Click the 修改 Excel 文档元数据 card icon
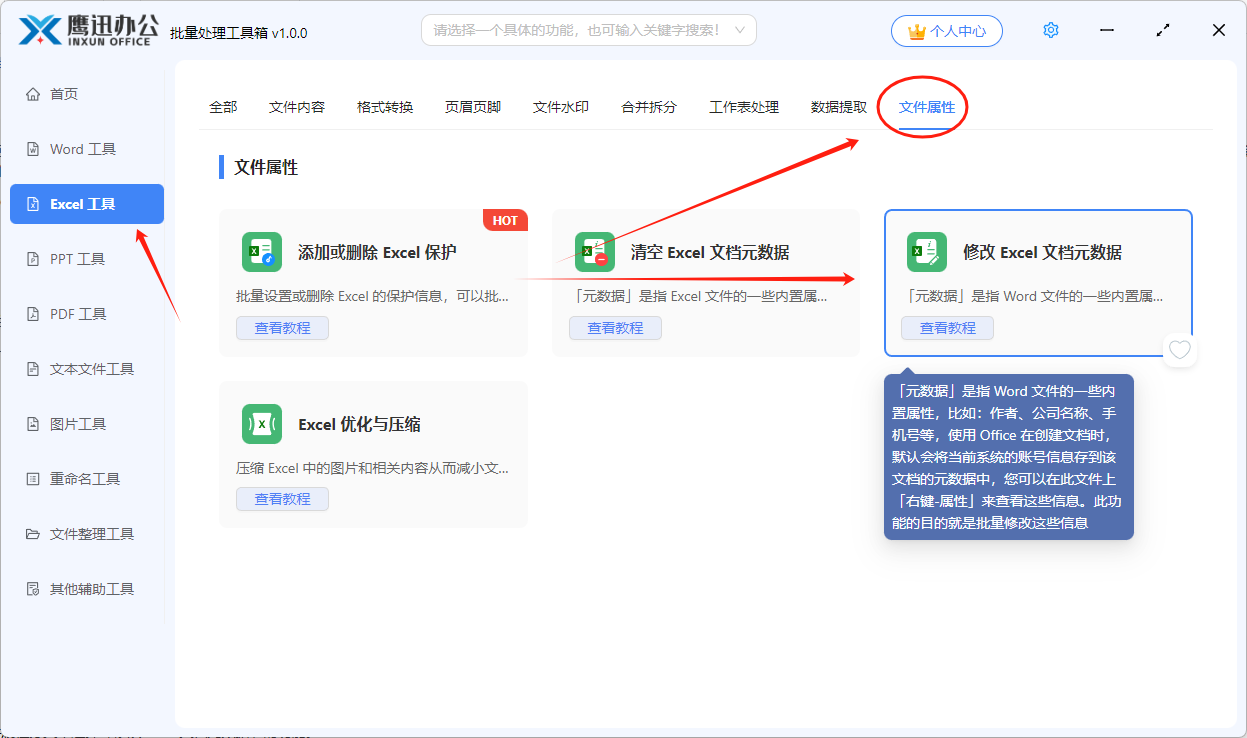This screenshot has height=738, width=1247. click(x=926, y=252)
